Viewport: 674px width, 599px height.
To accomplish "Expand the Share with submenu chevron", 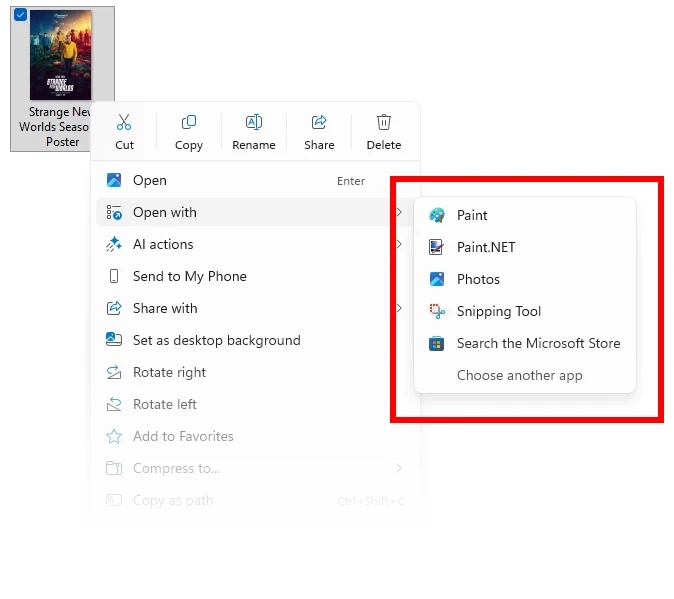I will pyautogui.click(x=399, y=308).
